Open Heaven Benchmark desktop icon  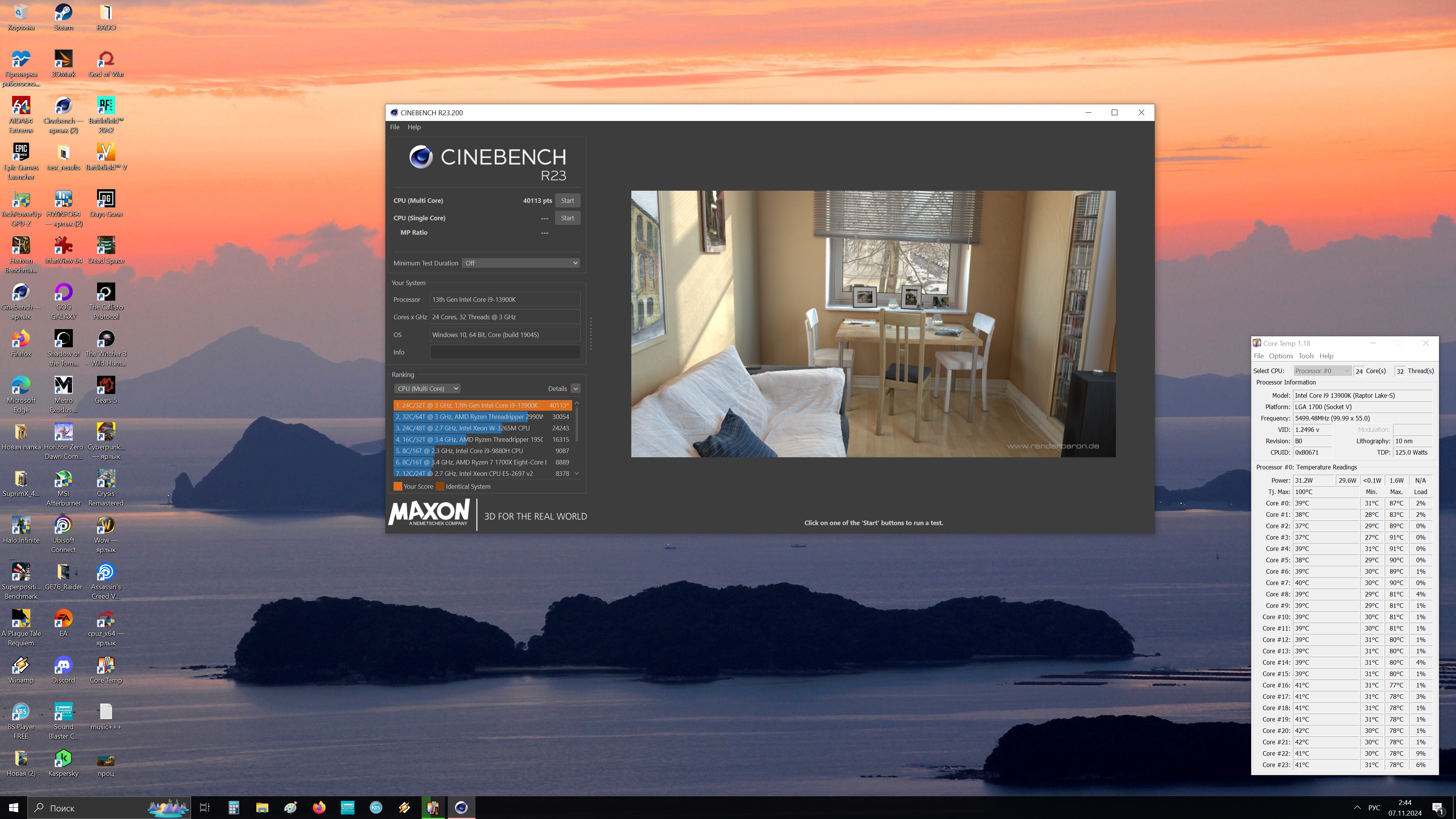[21, 246]
